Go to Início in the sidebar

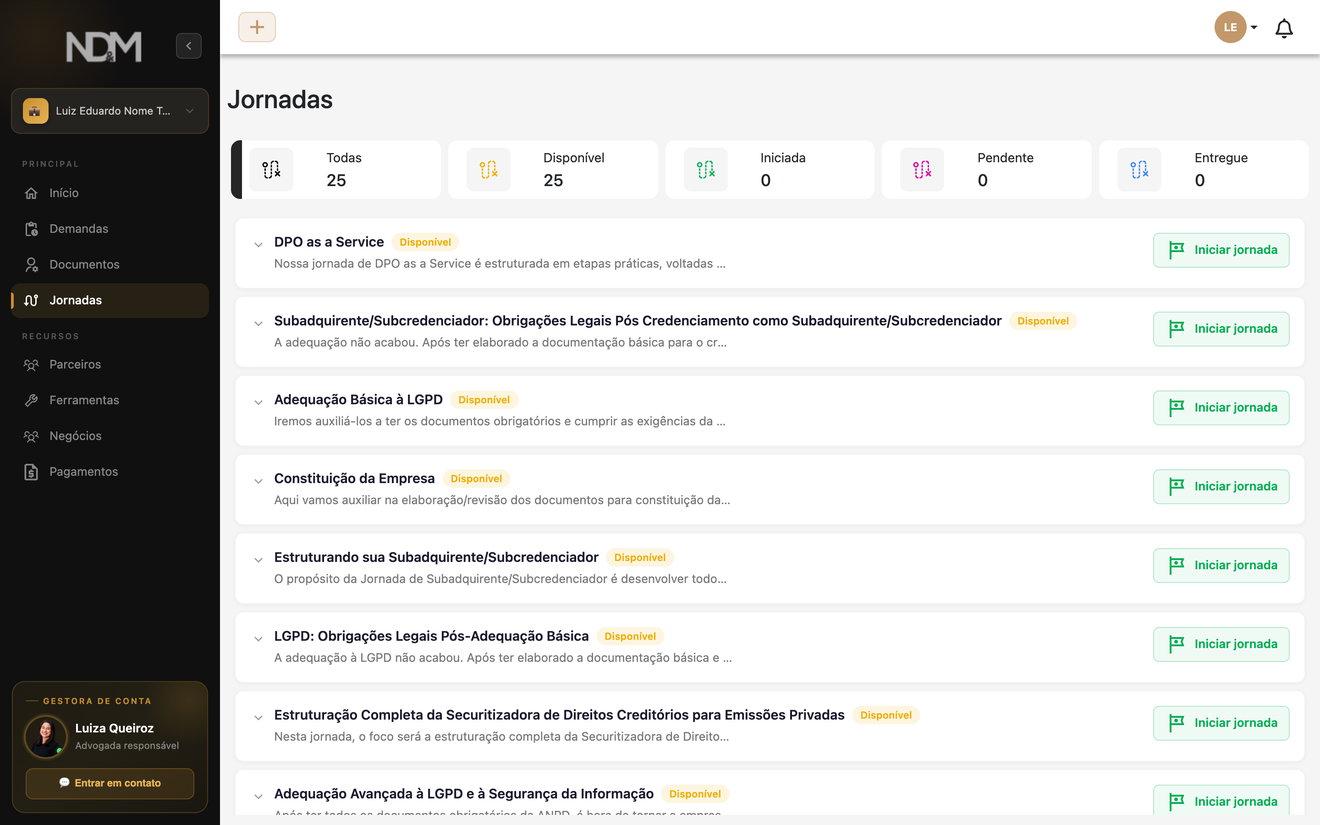(x=110, y=193)
